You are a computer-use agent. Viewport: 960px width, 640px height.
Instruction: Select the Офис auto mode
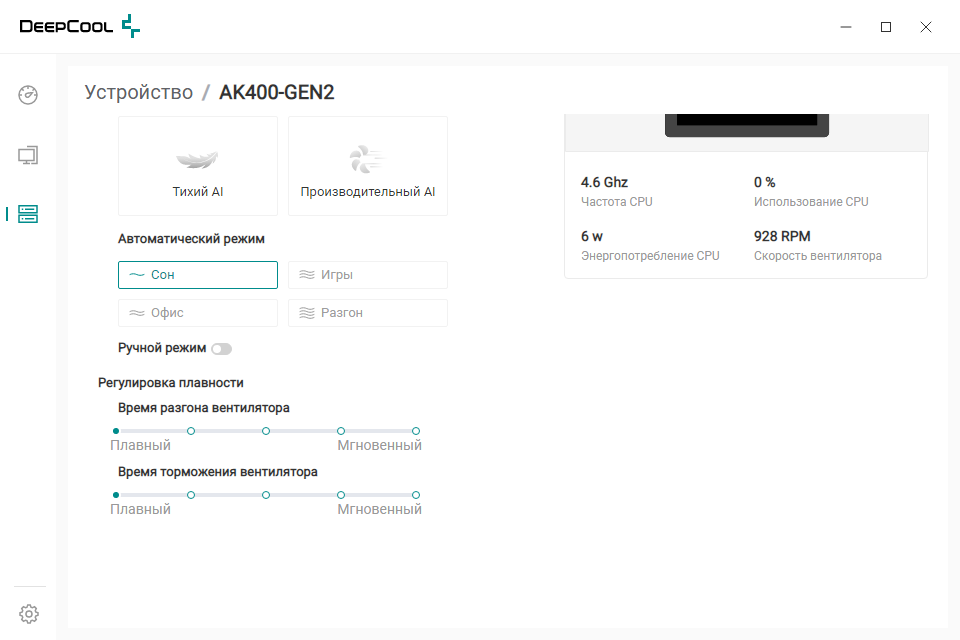coord(198,313)
